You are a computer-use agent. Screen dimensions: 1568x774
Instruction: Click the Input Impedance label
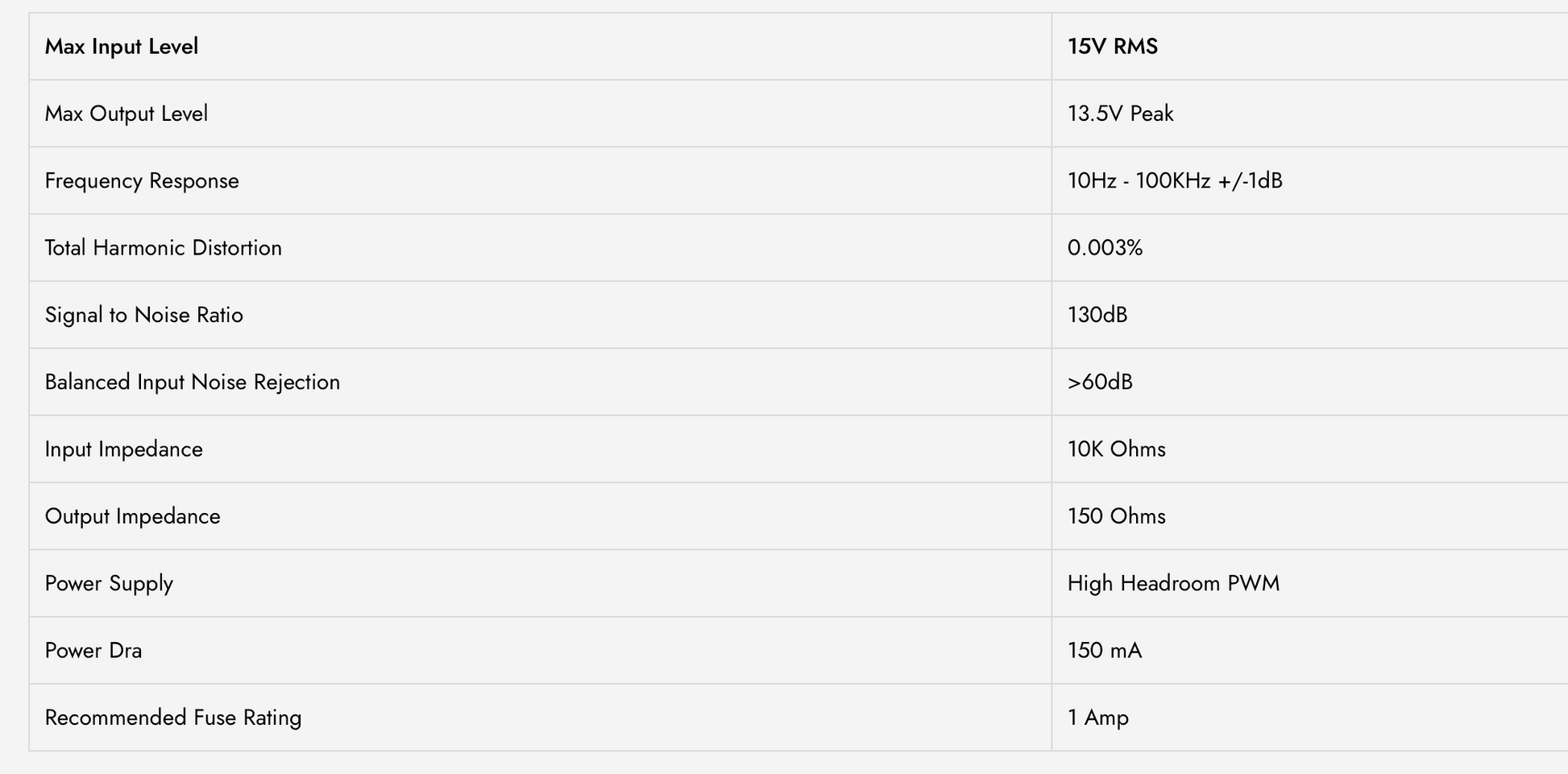click(x=124, y=449)
